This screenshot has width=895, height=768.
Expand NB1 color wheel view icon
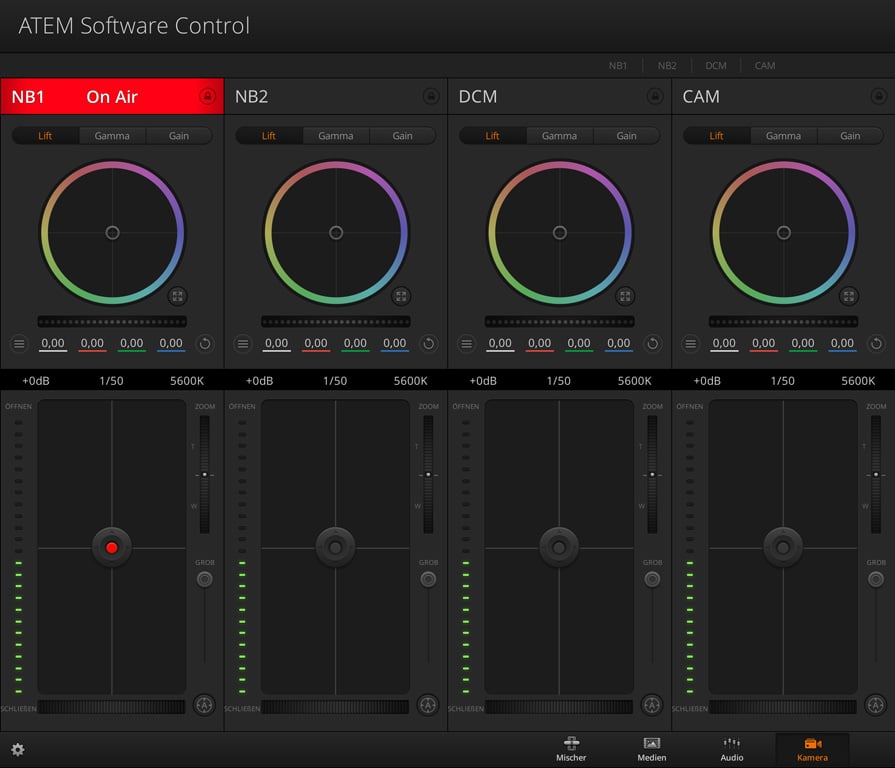click(177, 296)
